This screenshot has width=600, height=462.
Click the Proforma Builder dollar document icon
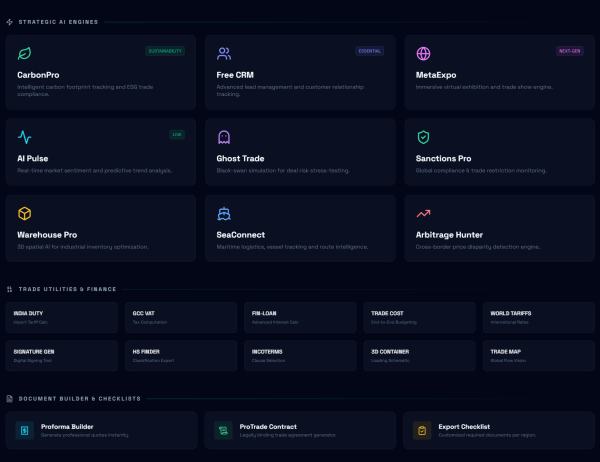click(x=24, y=430)
